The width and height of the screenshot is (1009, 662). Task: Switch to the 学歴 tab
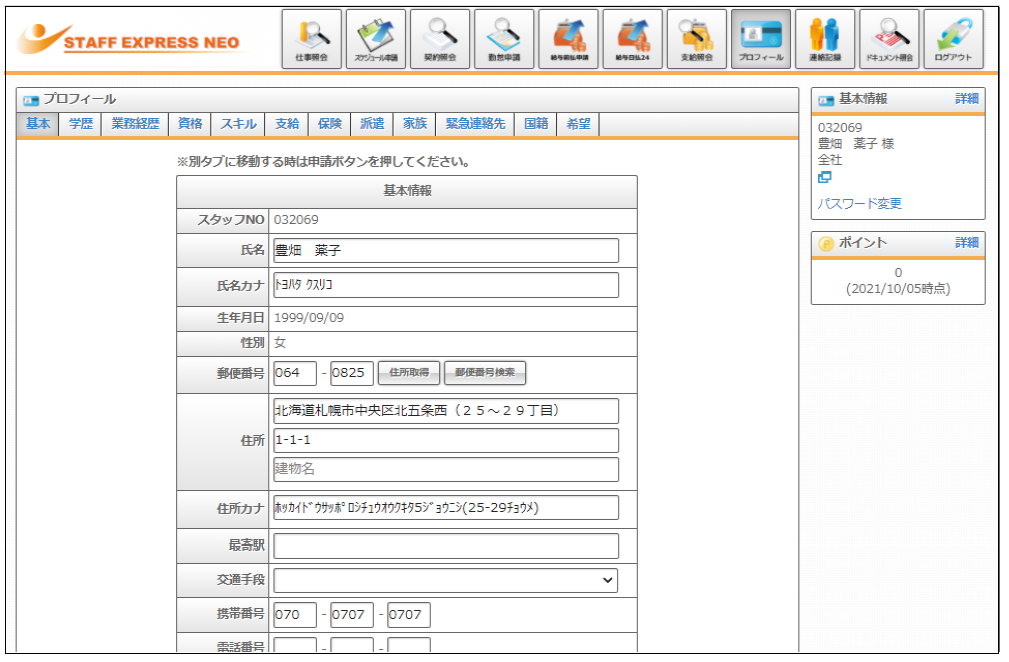point(81,124)
